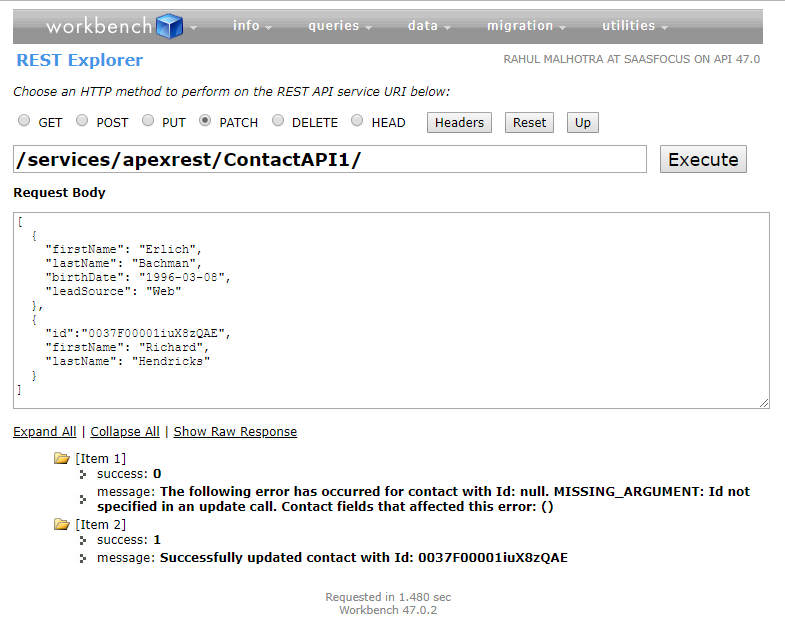The width and height of the screenshot is (785, 625).
Task: Collapse the [Item 2] folder icon
Action: pos(62,524)
